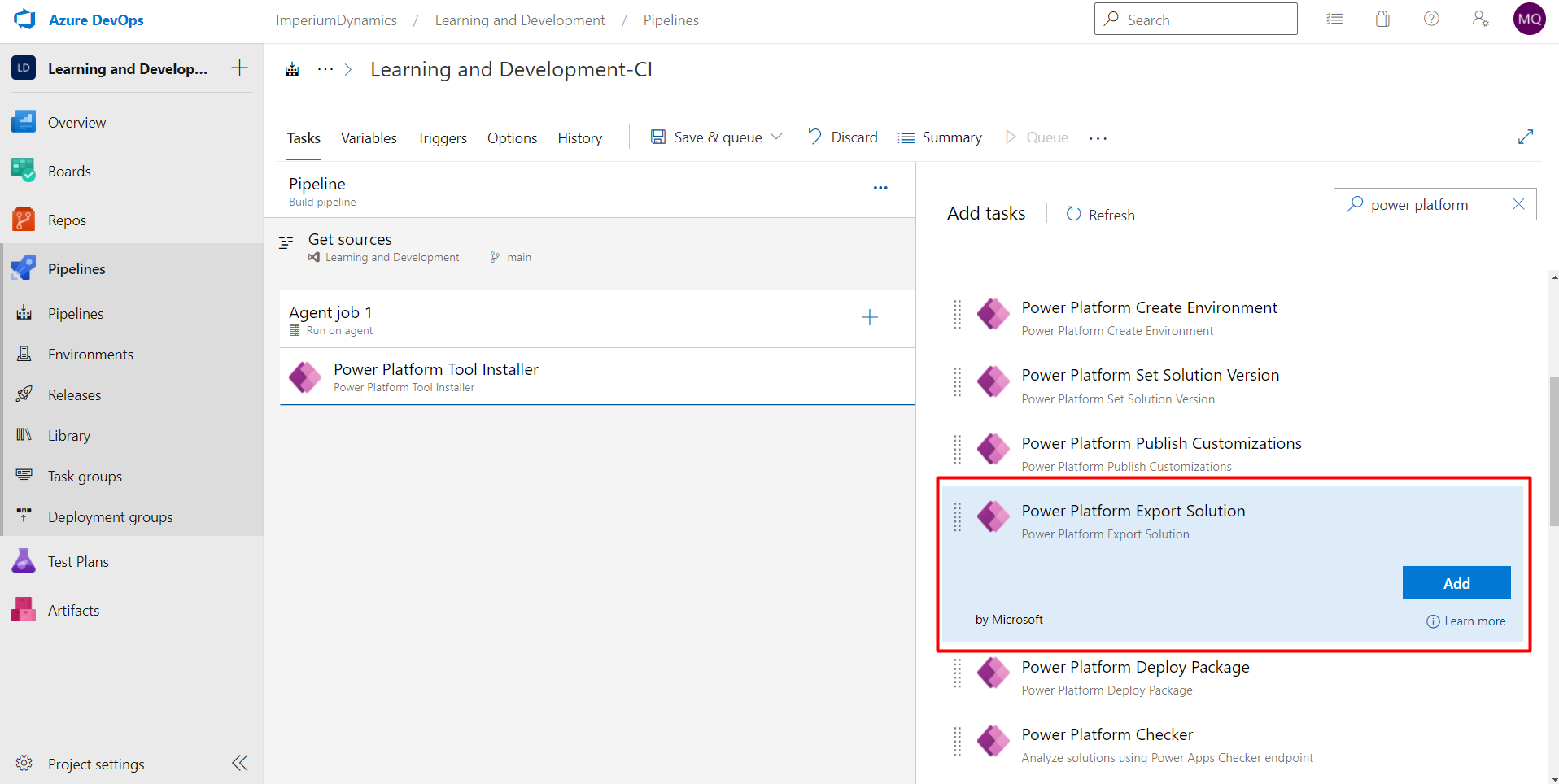Viewport: 1559px width, 784px height.
Task: Open Boards from the sidebar
Action: tap(69, 171)
